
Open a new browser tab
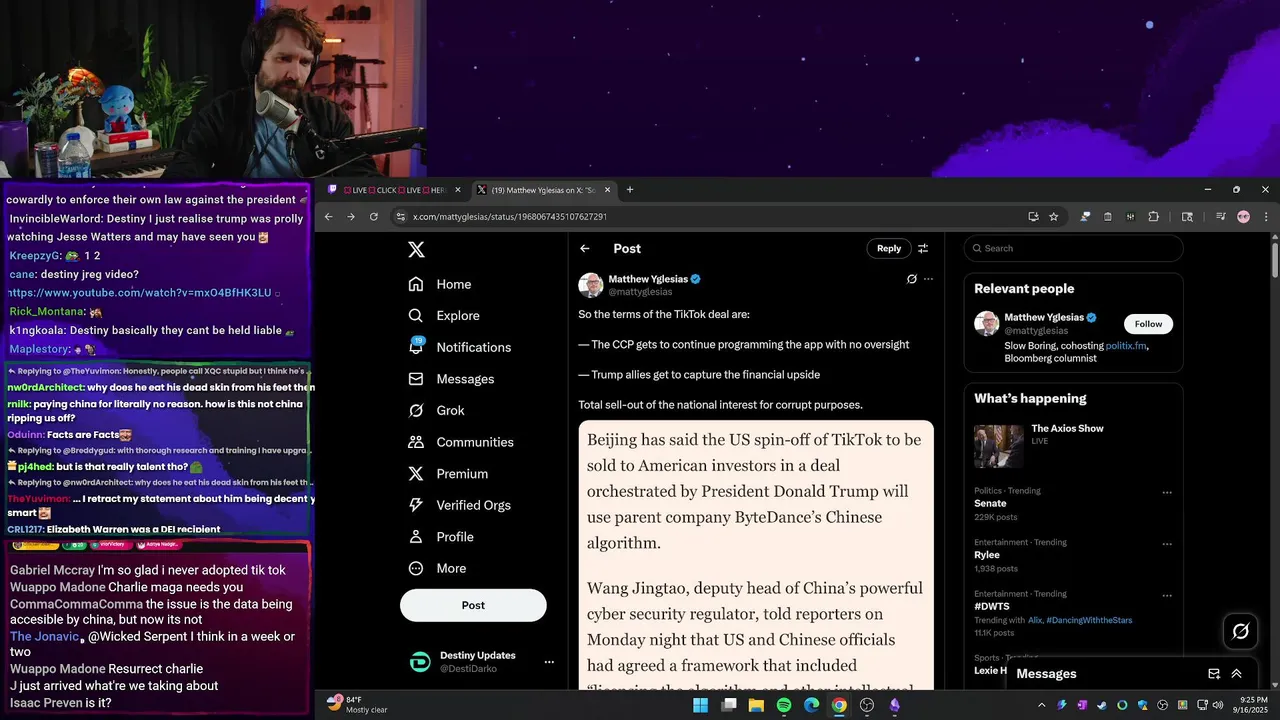coord(630,190)
